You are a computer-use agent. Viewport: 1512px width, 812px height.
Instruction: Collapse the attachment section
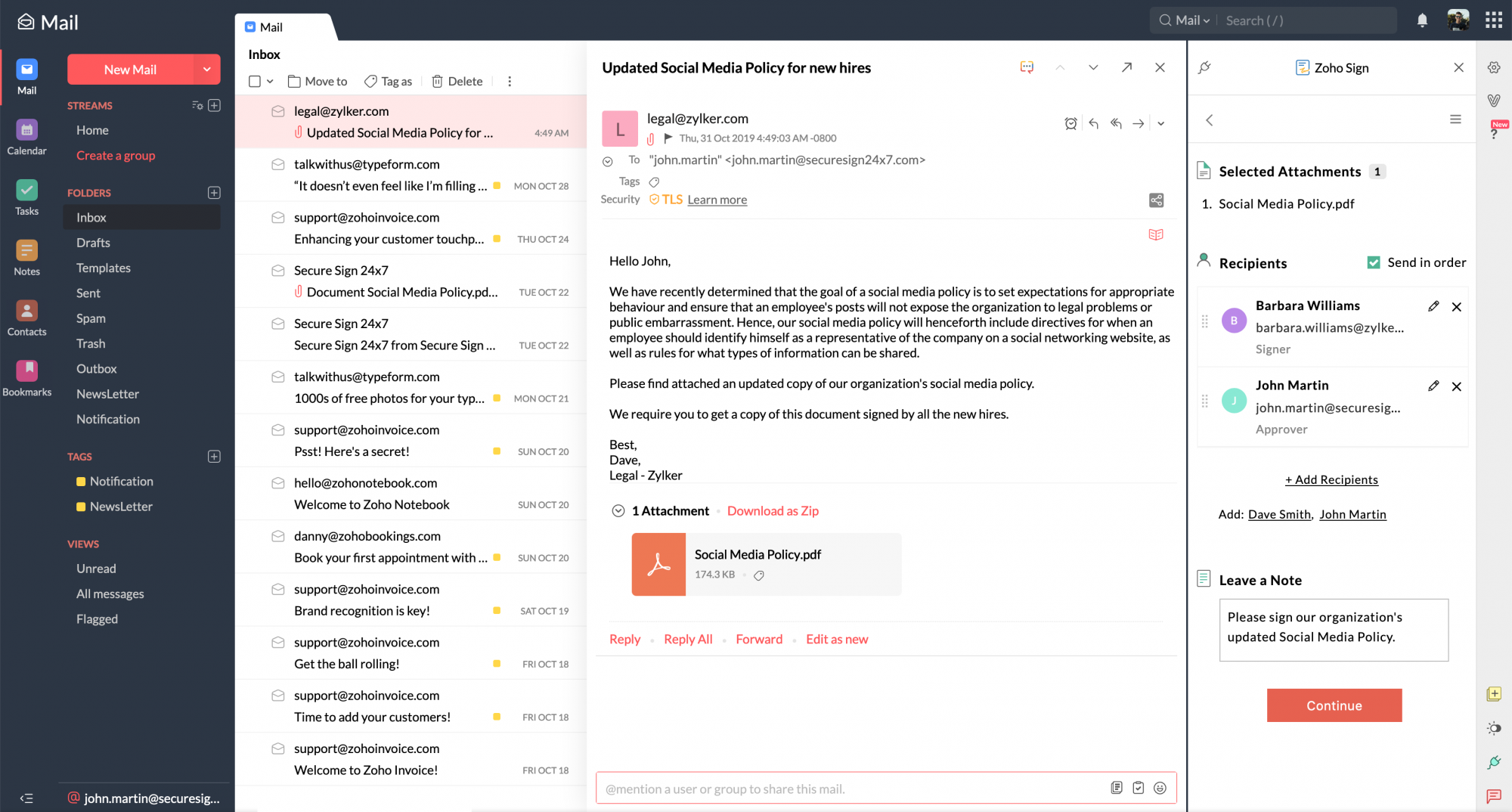(618, 511)
